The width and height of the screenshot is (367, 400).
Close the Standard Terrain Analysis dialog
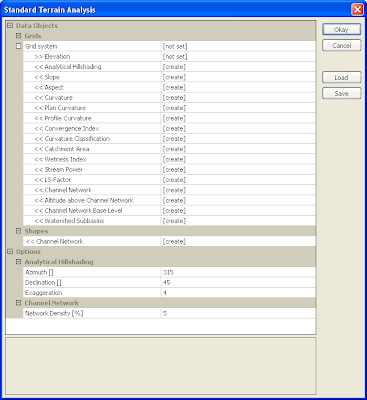(x=357, y=9)
